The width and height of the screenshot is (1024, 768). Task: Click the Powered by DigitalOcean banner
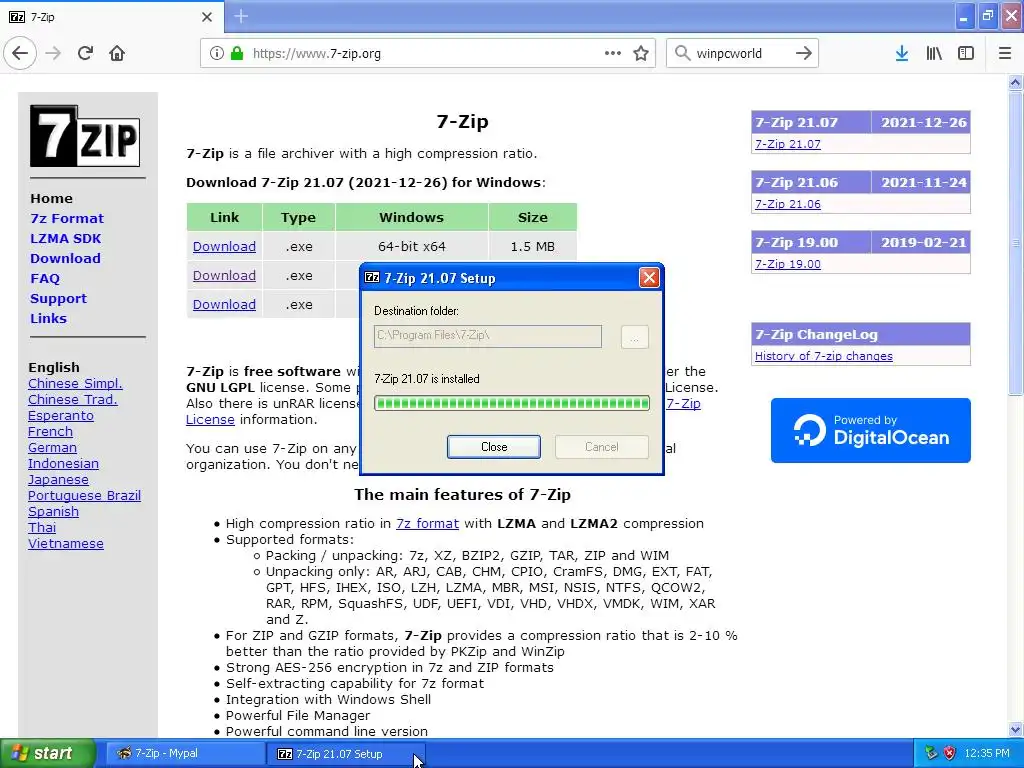[871, 430]
